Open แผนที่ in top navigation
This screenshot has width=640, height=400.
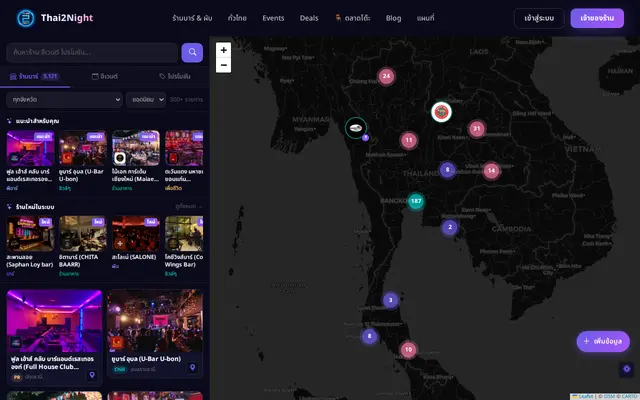click(x=426, y=18)
